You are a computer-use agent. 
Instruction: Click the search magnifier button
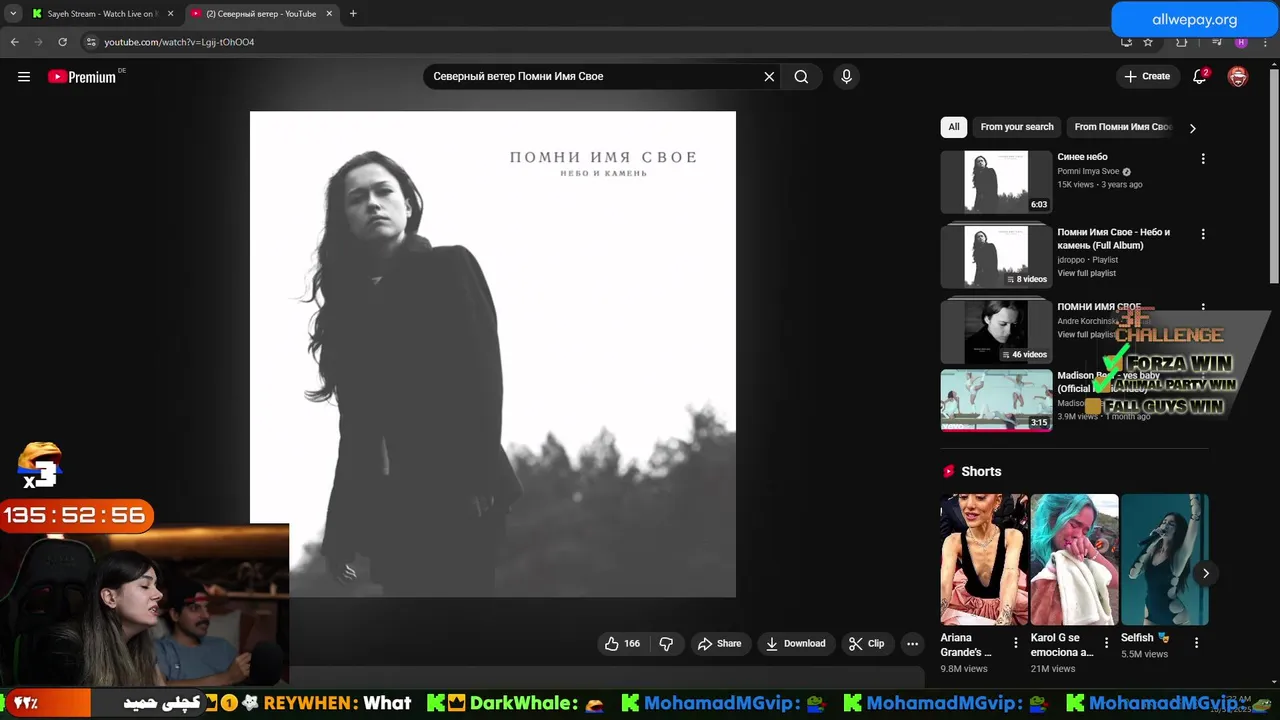click(x=801, y=77)
